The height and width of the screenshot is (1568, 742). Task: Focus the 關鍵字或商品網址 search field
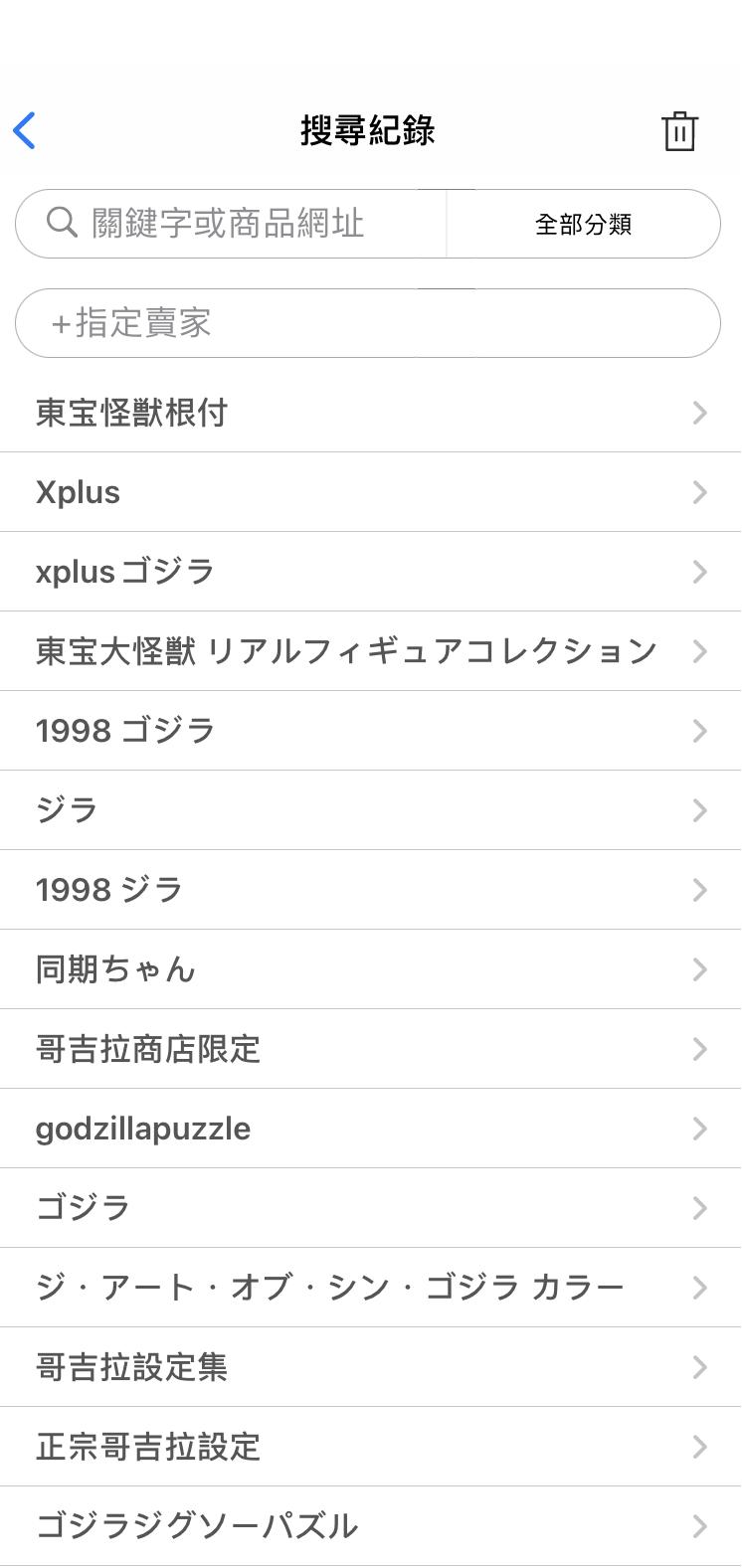point(249,224)
